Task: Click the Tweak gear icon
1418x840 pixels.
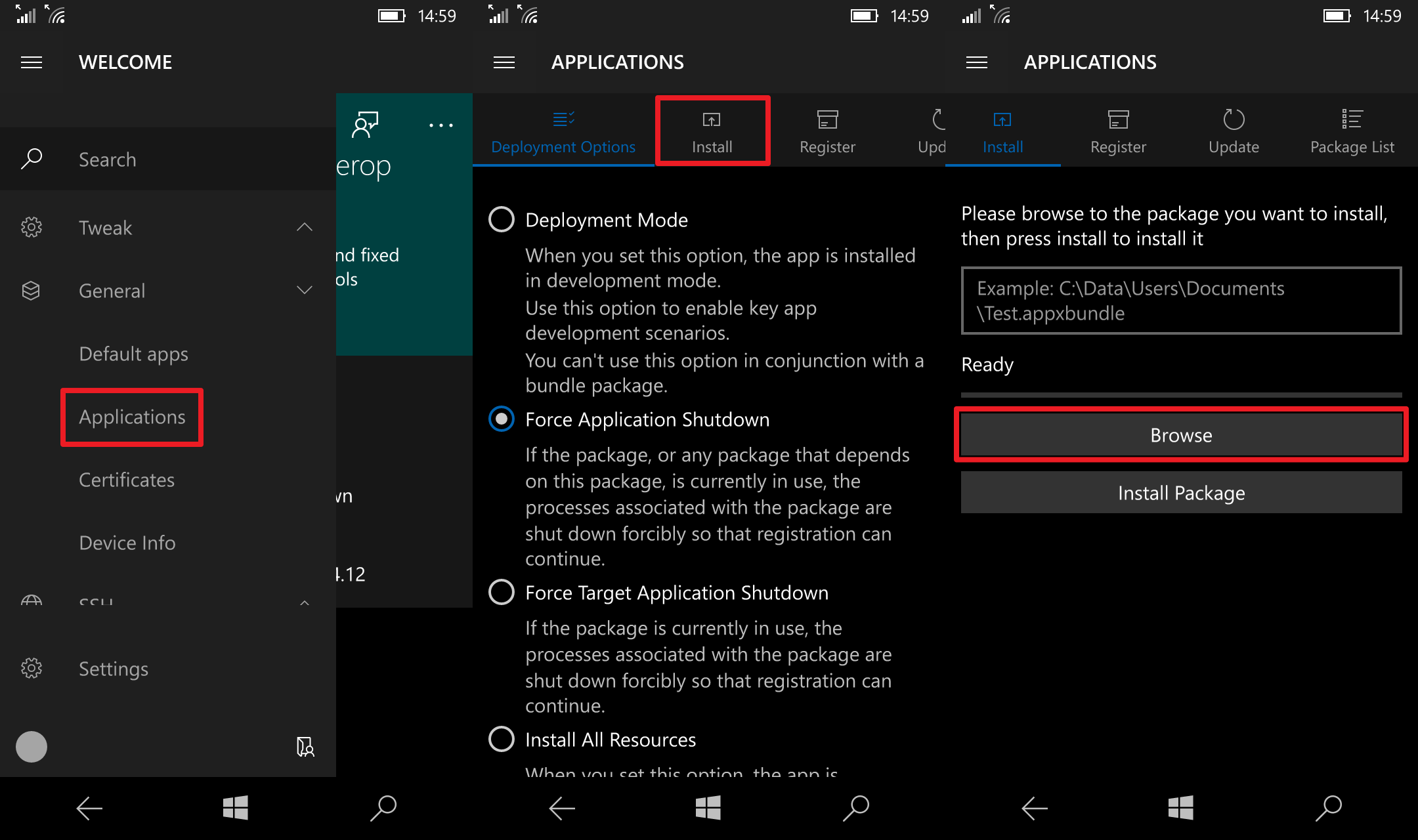Action: coord(32,227)
